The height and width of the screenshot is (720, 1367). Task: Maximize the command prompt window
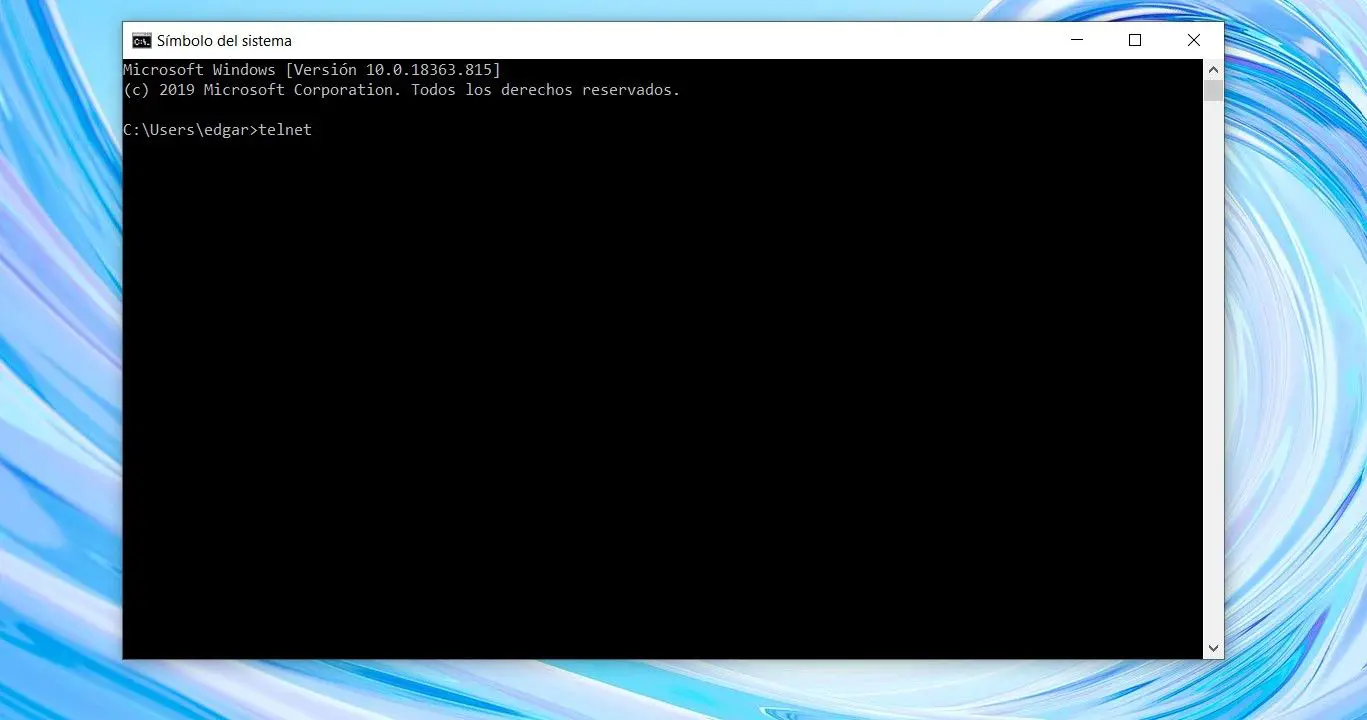click(1135, 41)
